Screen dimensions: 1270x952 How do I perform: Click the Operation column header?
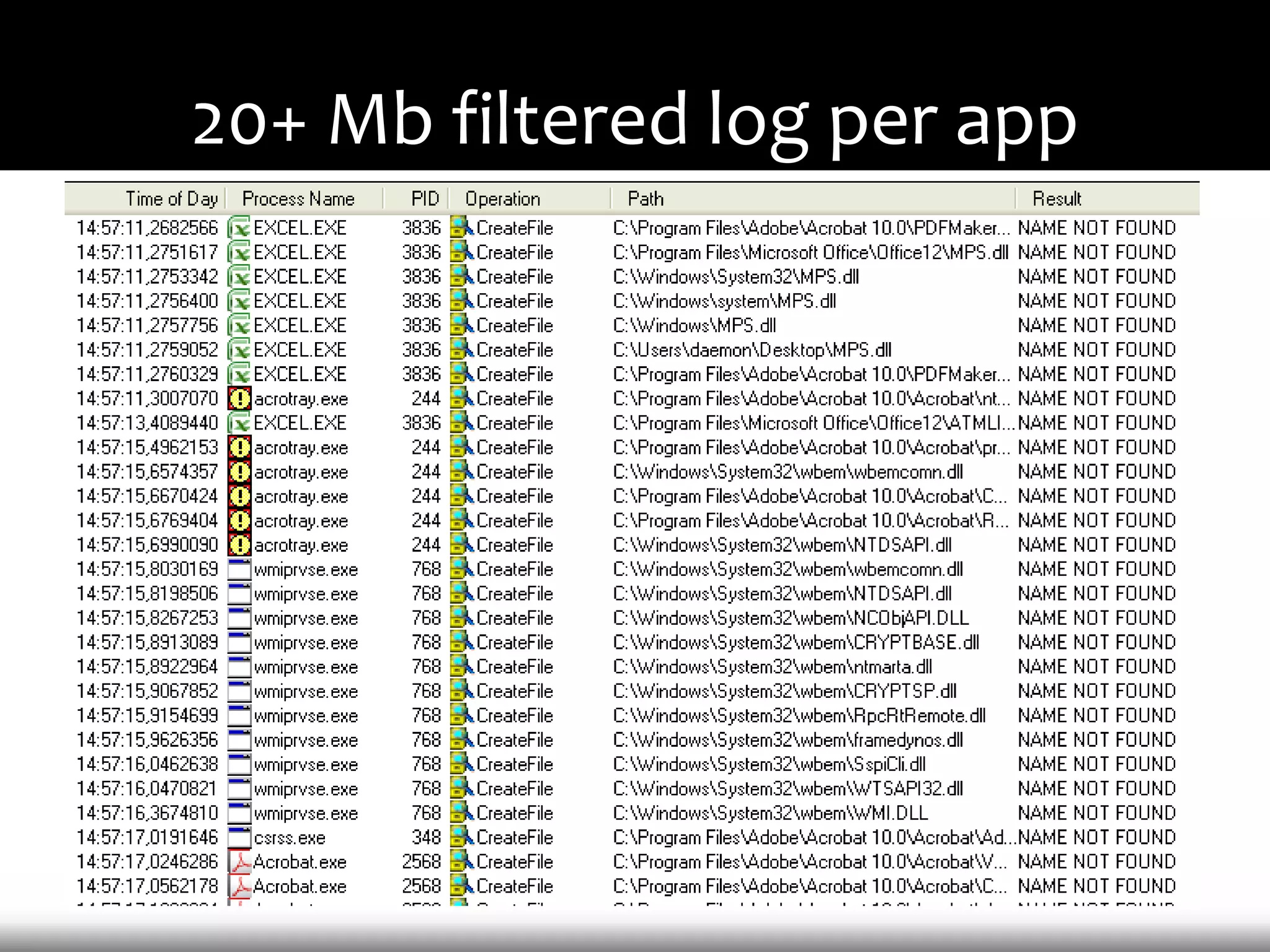[x=502, y=199]
